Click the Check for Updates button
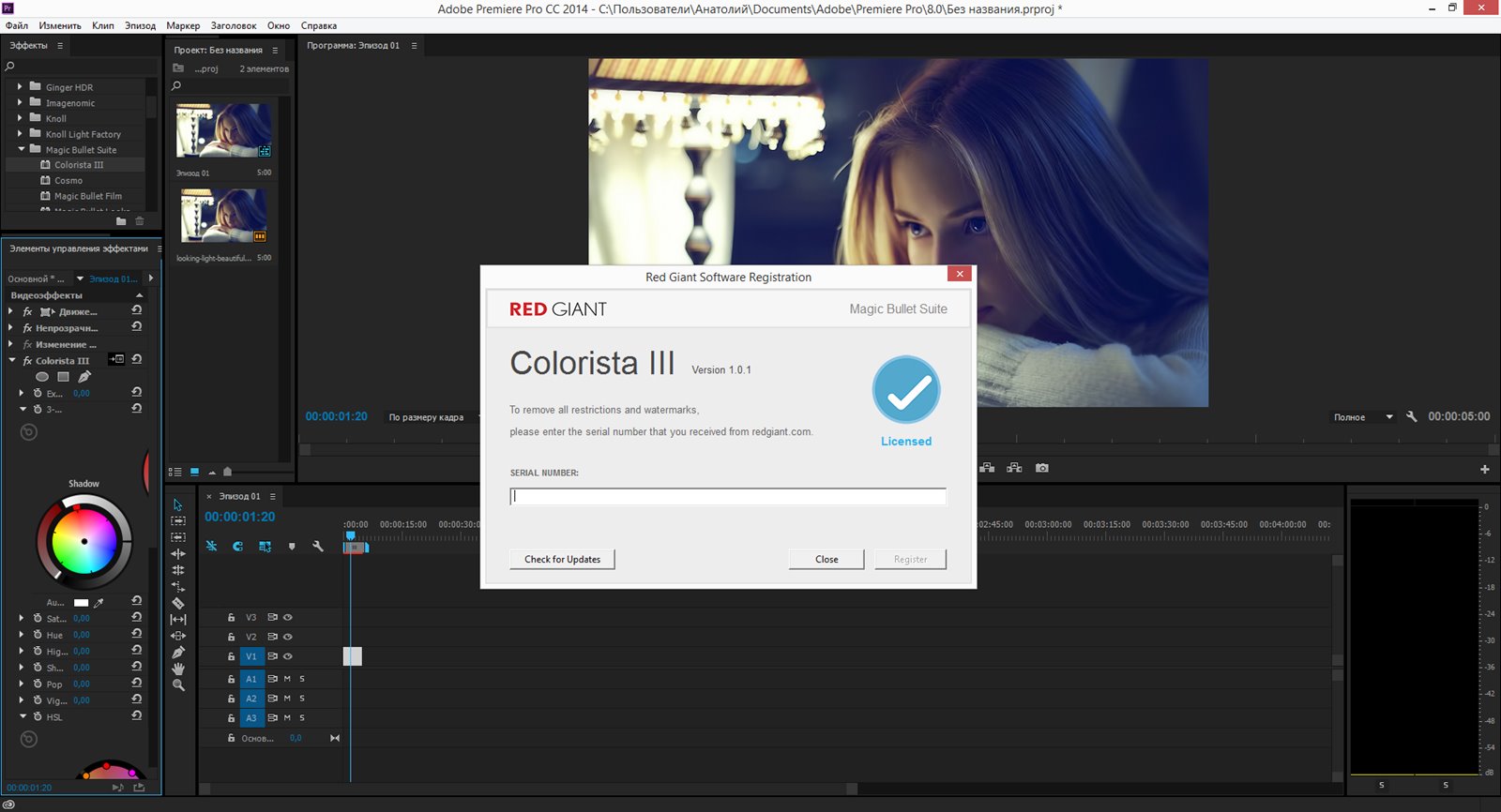Screen dimensions: 1501x812 coord(562,560)
